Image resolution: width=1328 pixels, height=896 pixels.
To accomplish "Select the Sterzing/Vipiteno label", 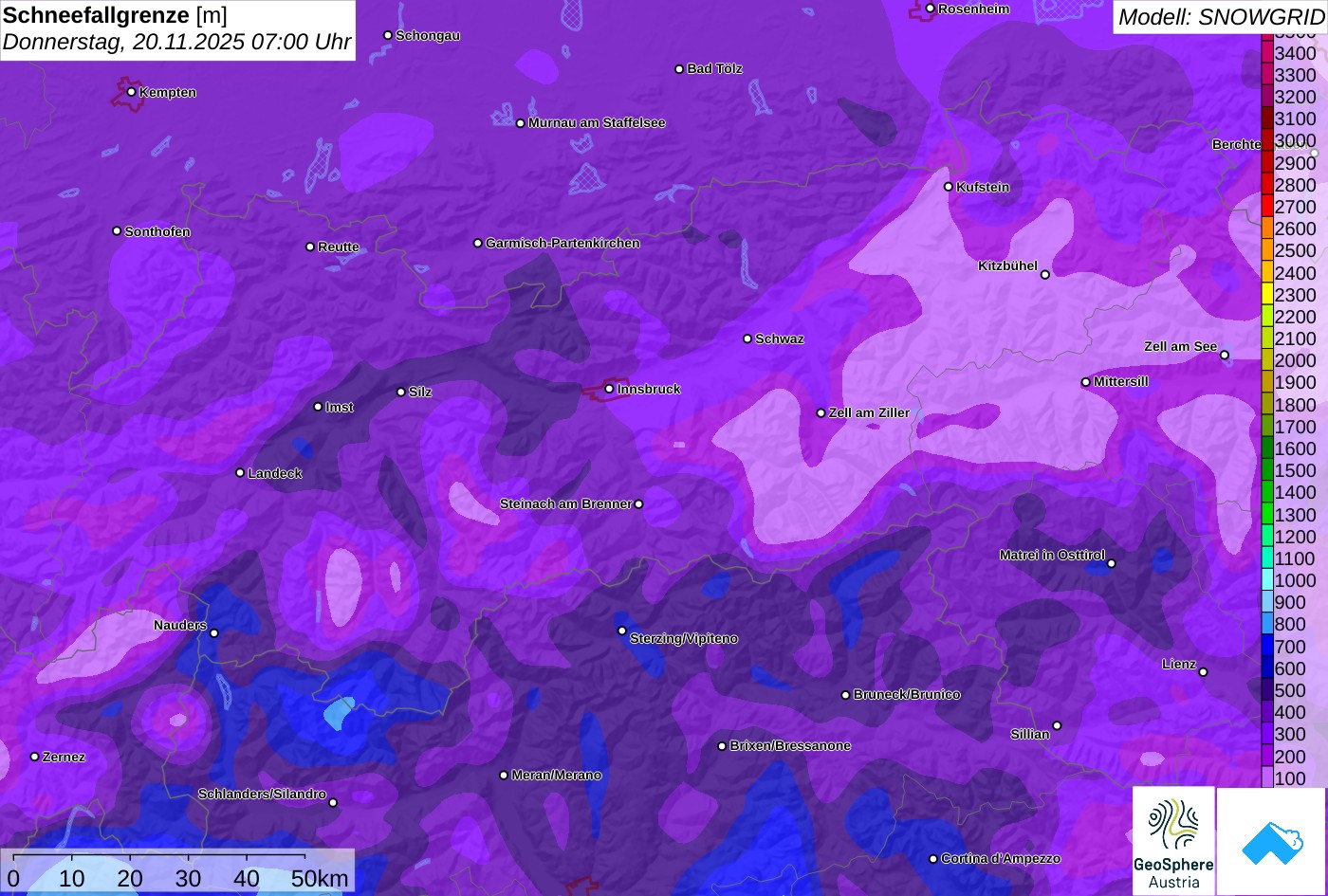I will pyautogui.click(x=684, y=638).
